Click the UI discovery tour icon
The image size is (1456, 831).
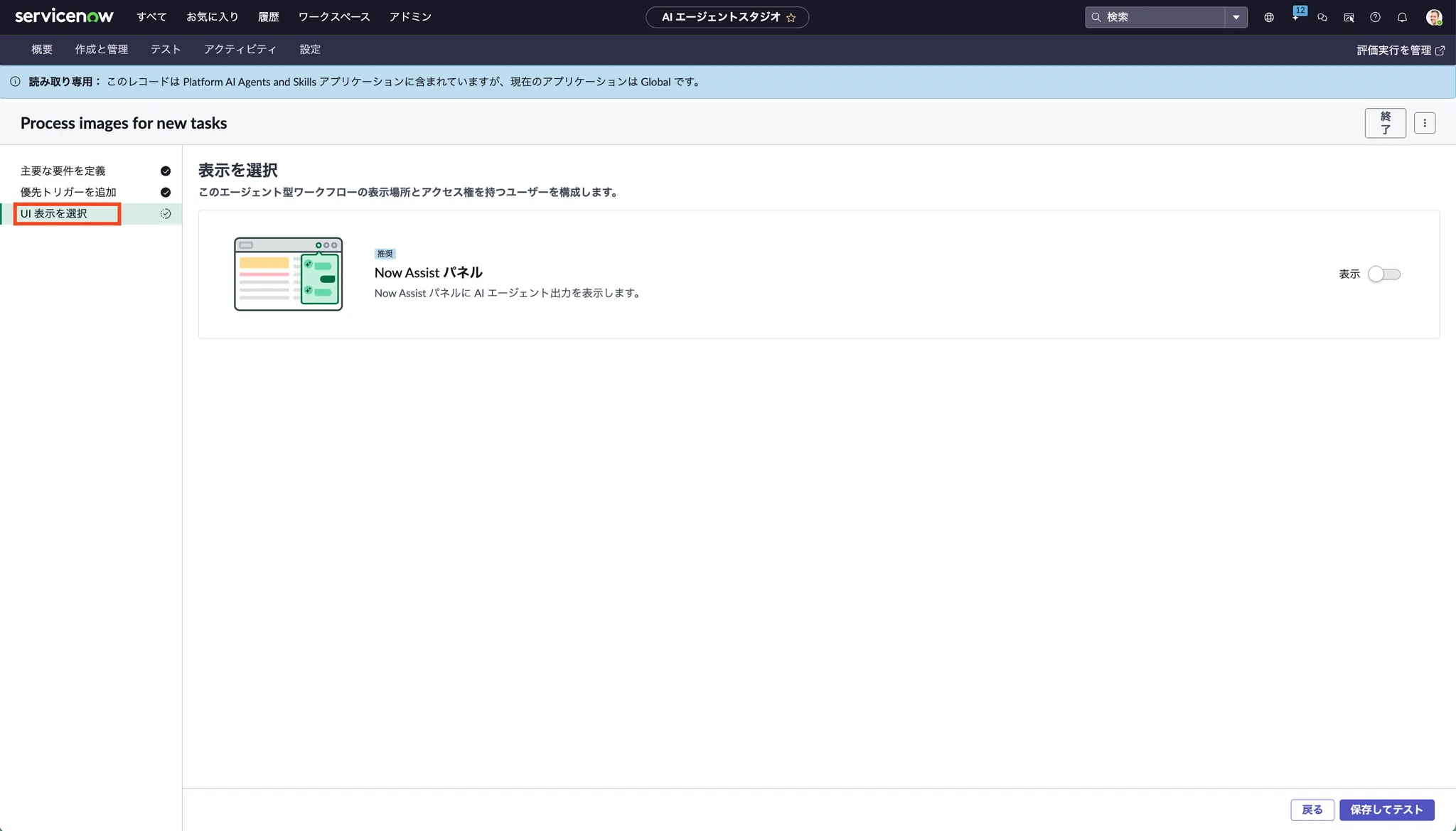point(1349,17)
